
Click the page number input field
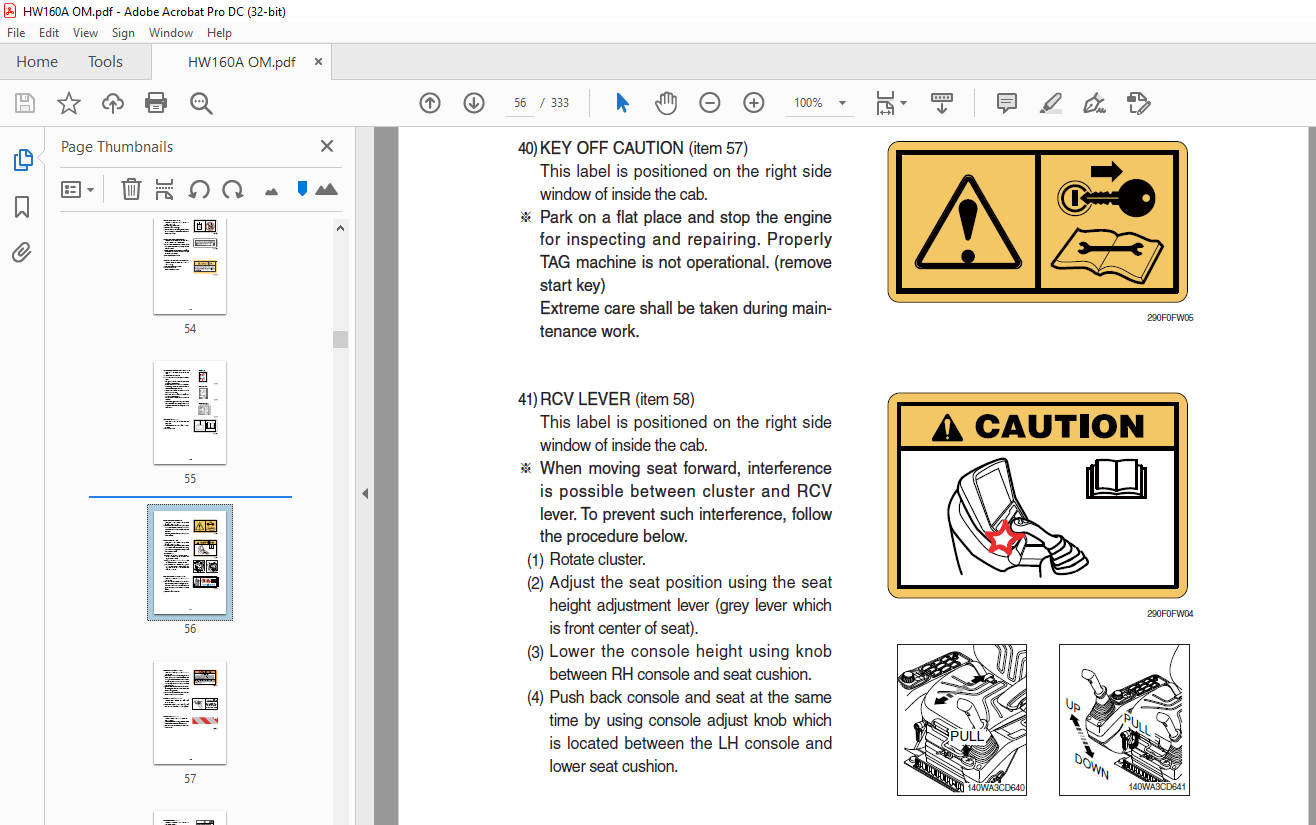(x=520, y=103)
